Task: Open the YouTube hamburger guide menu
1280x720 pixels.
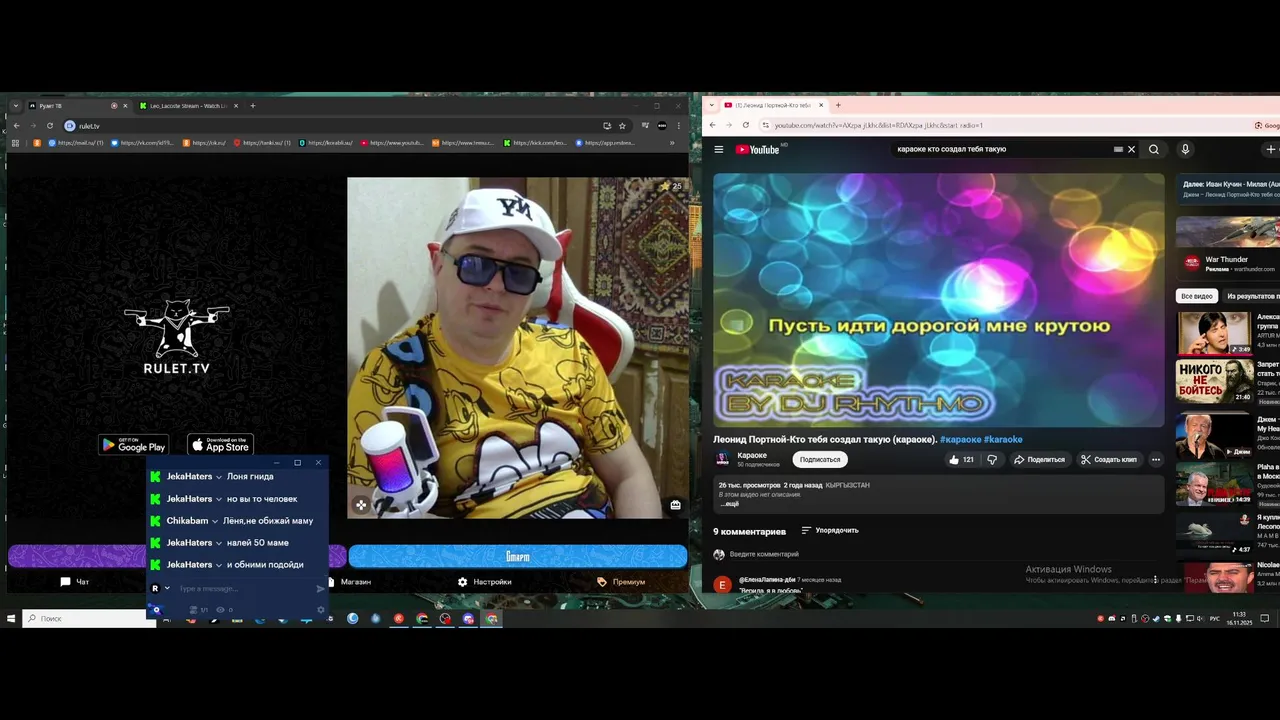Action: (x=718, y=149)
